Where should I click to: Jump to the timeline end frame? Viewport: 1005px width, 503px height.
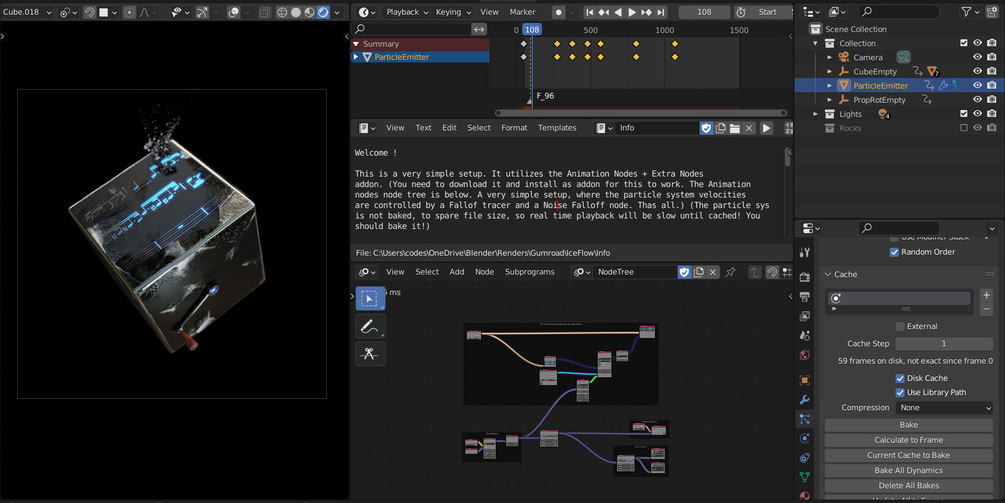click(660, 12)
